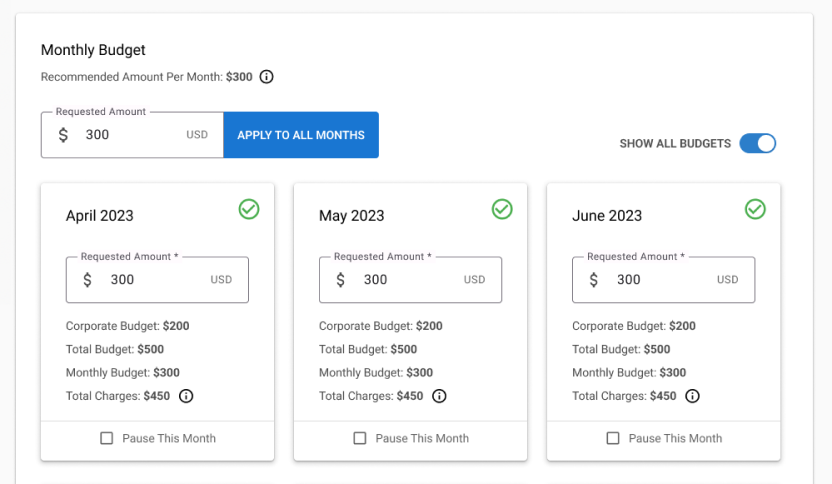
Task: Click Monthly Budget: $300 in April 2023
Action: click(x=123, y=373)
